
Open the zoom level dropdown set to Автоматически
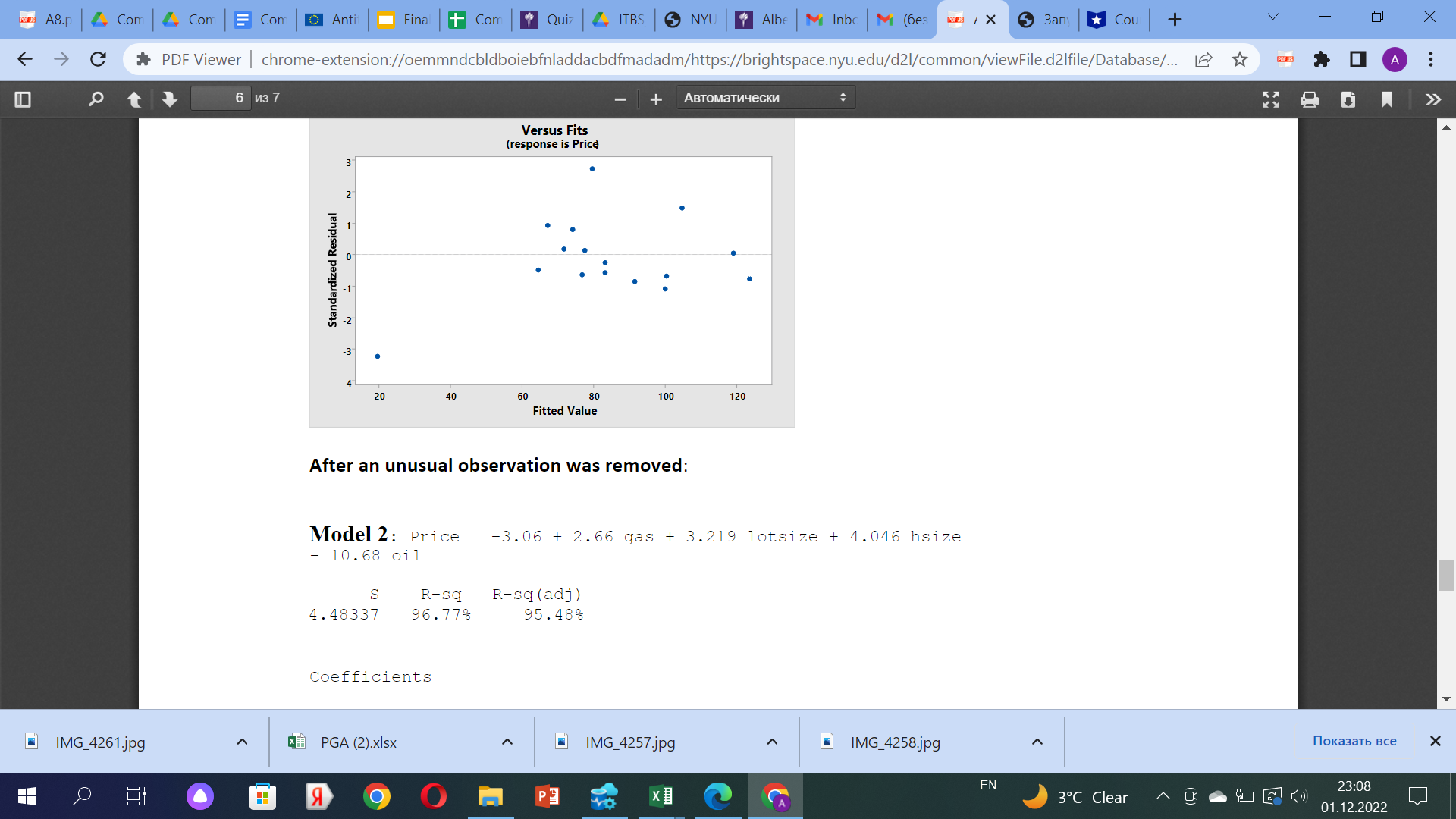(x=764, y=97)
